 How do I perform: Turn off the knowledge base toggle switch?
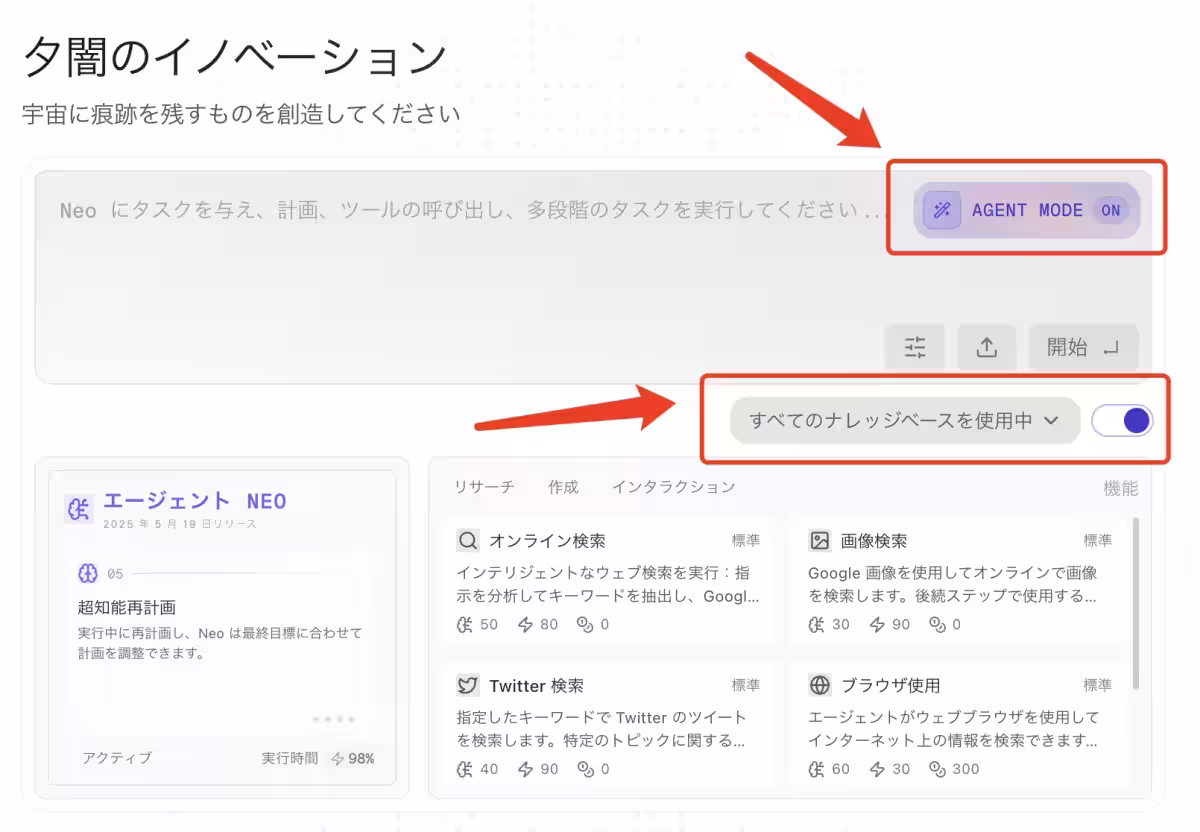pos(1122,421)
